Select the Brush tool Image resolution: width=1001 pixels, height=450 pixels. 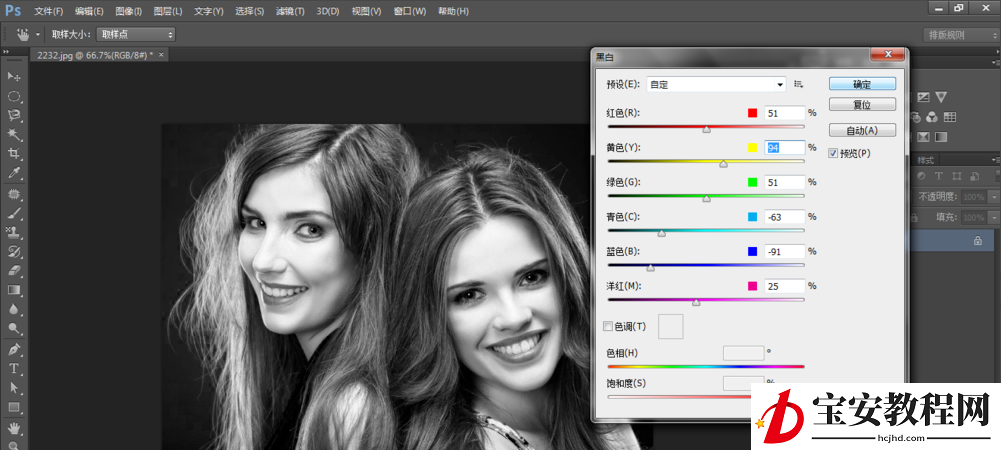point(14,213)
